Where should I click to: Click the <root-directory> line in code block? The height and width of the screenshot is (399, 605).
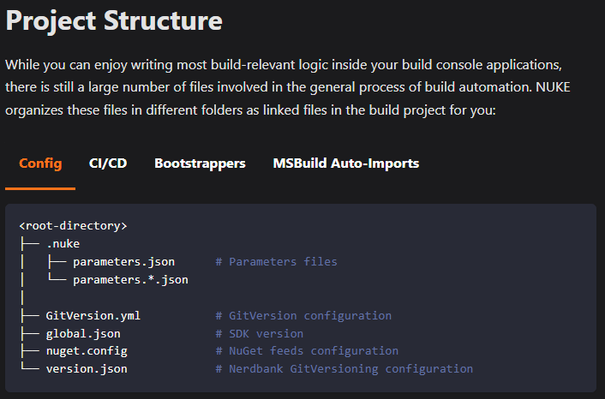pos(73,226)
